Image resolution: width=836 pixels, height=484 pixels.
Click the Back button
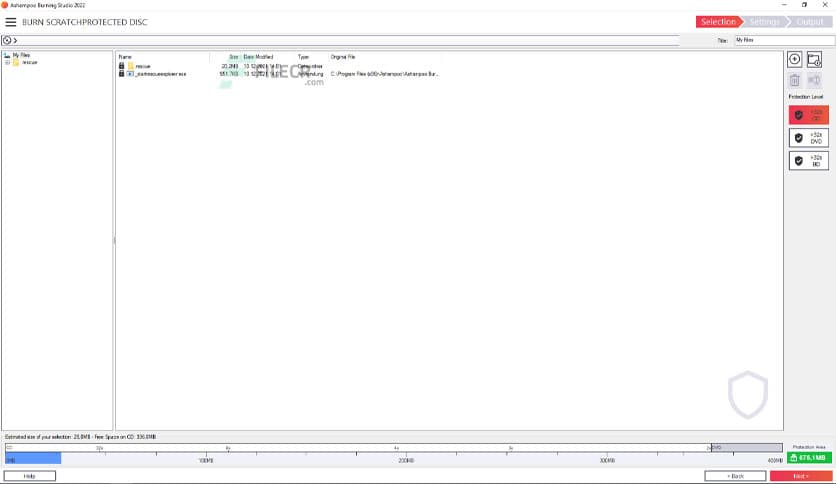click(735, 476)
